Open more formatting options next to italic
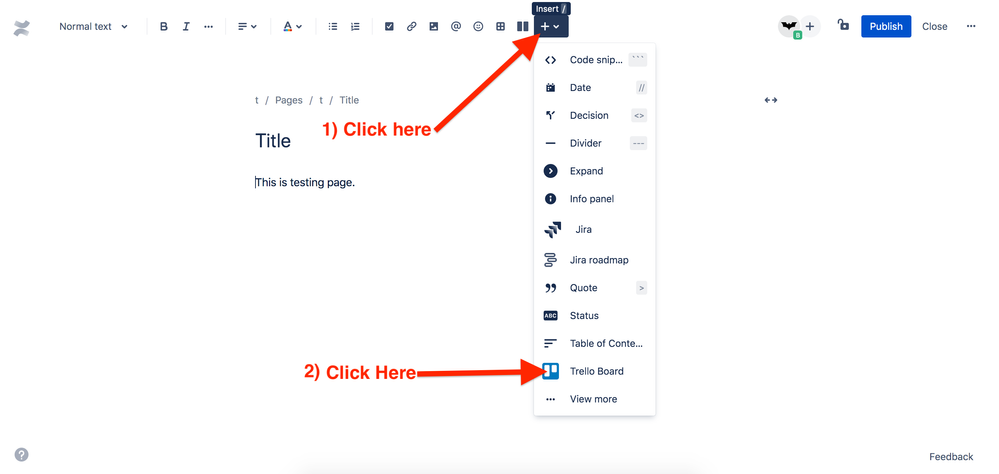Viewport: 999px width, 474px height. [208, 27]
